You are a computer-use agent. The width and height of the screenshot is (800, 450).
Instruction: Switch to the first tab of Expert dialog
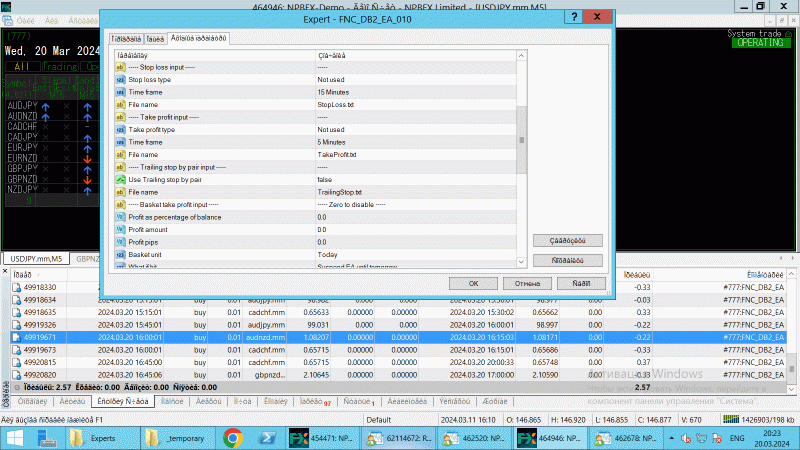[125, 38]
